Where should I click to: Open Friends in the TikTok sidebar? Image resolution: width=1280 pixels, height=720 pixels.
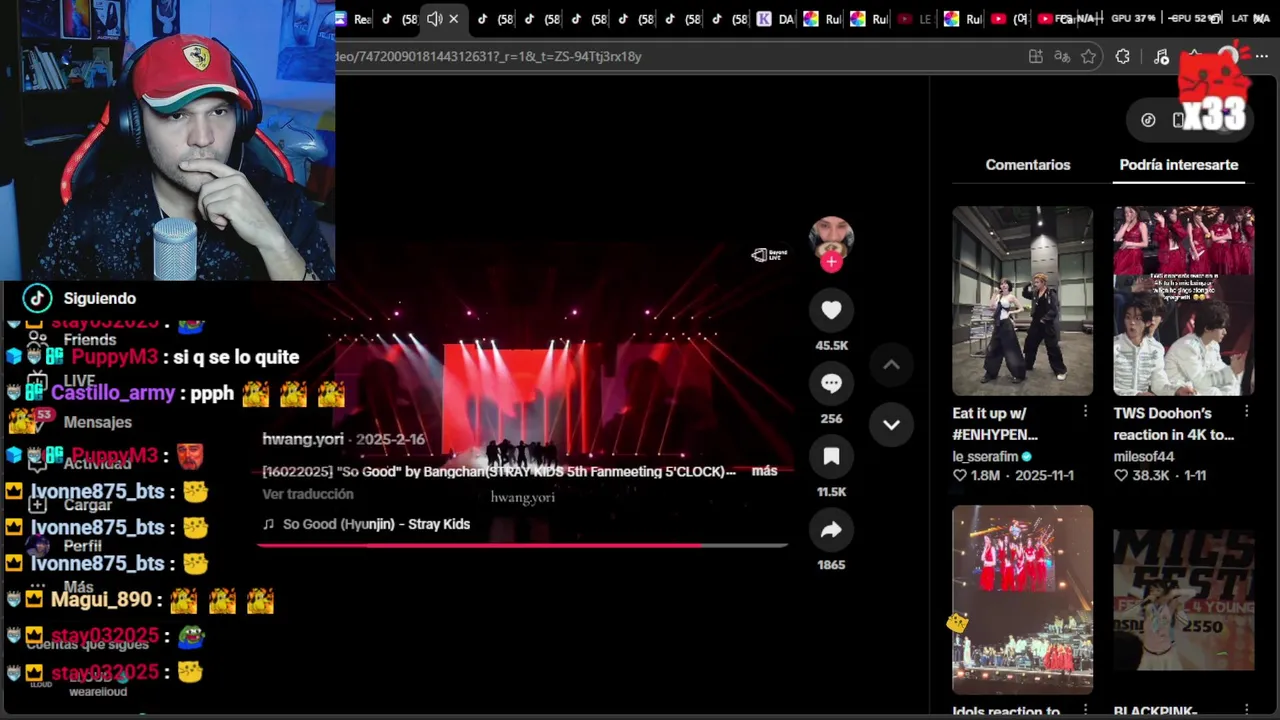89,340
